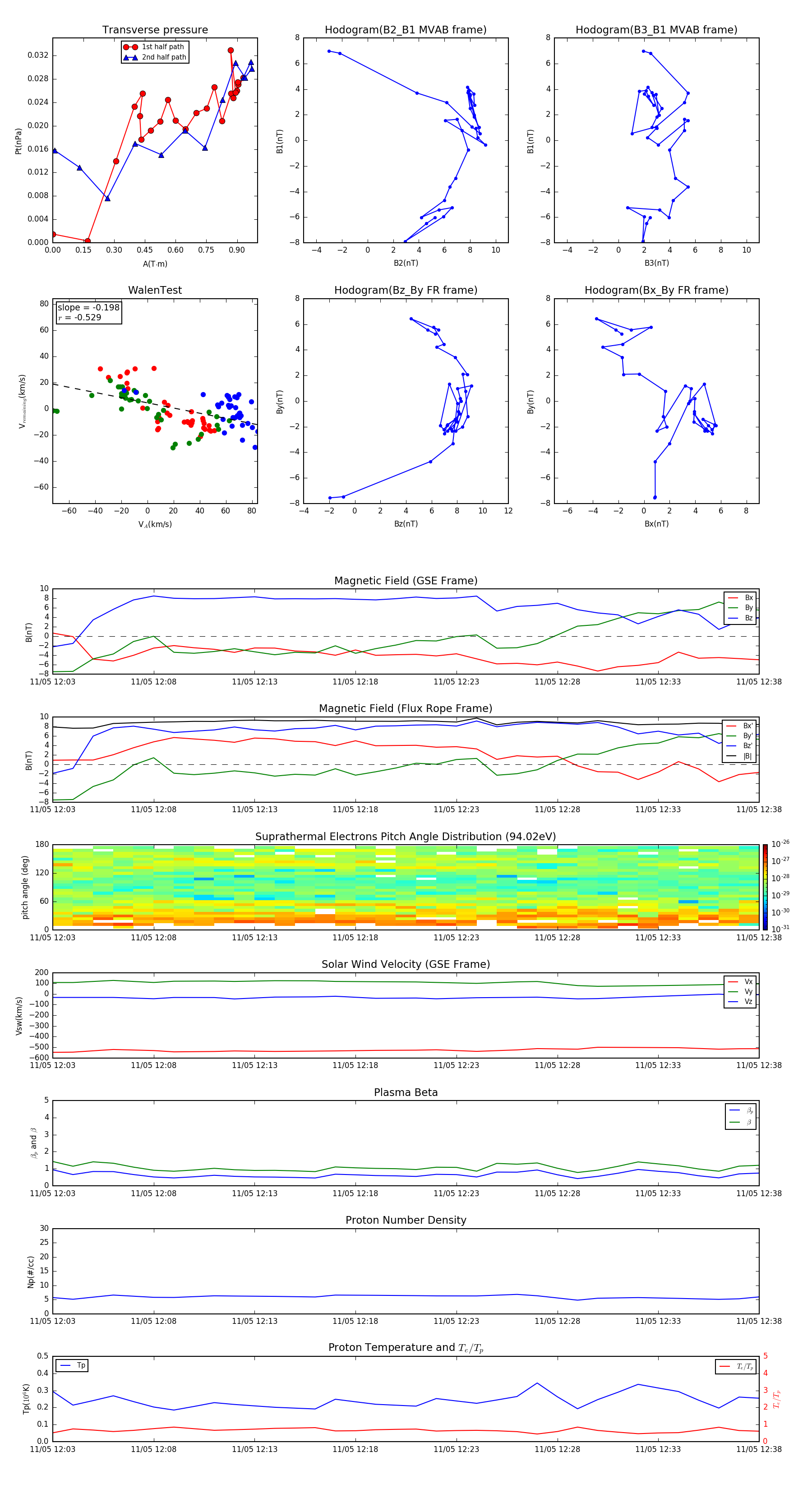Click the colorbar's top tick label 10^-26

point(780,844)
